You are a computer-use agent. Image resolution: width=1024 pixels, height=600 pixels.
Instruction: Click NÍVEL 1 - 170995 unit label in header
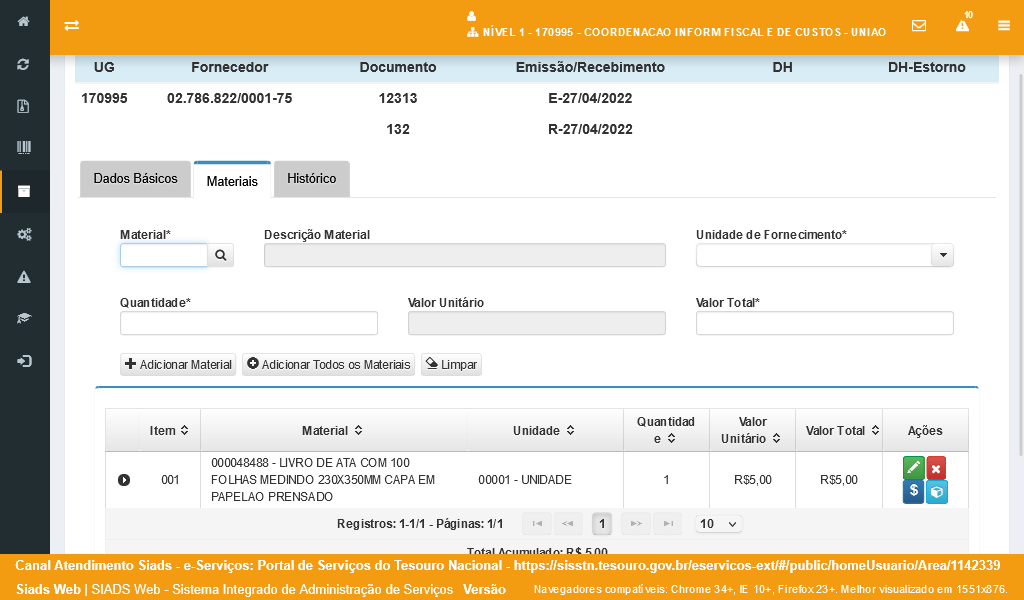[x=684, y=32]
